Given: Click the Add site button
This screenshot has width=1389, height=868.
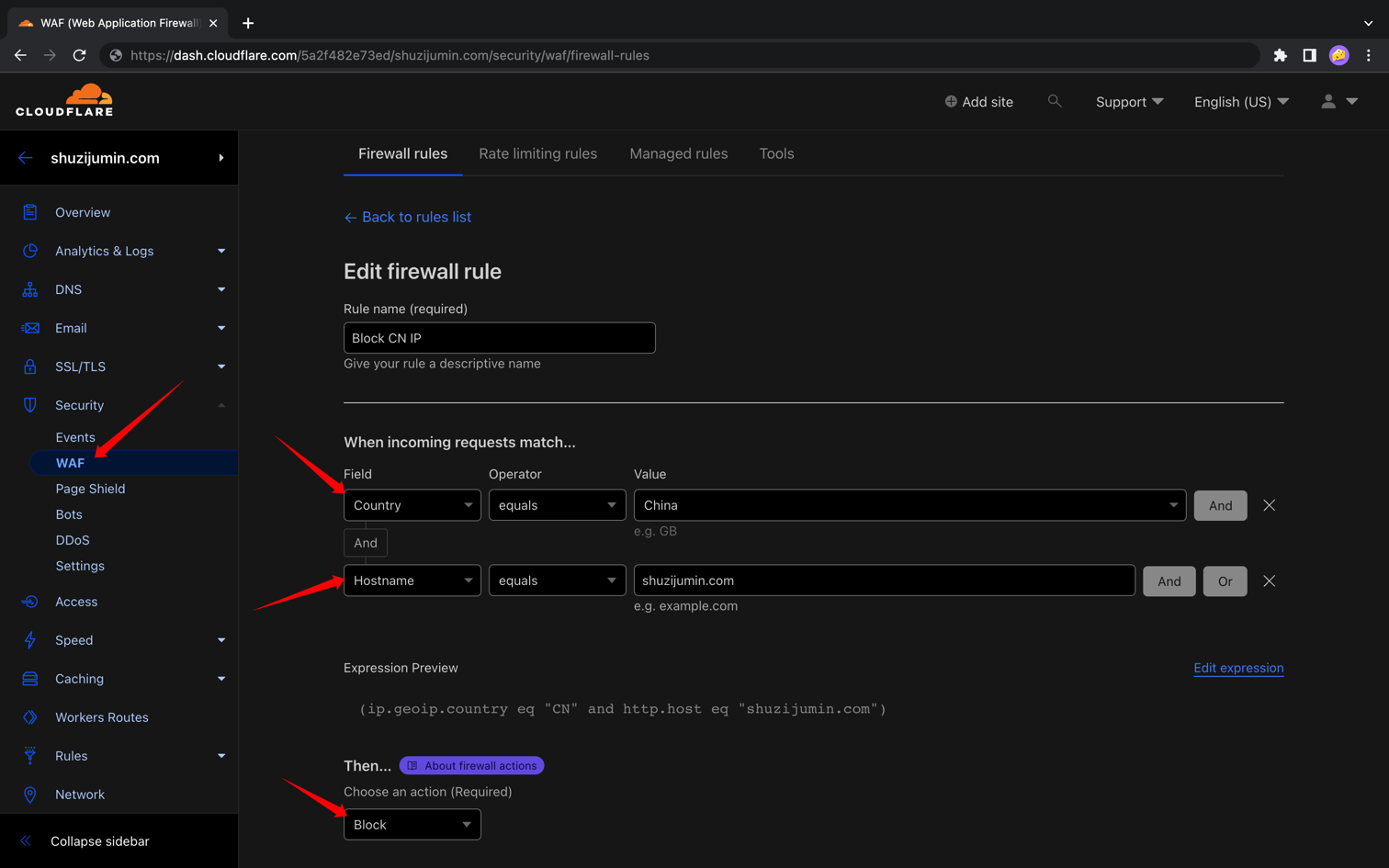Looking at the screenshot, I should (979, 102).
